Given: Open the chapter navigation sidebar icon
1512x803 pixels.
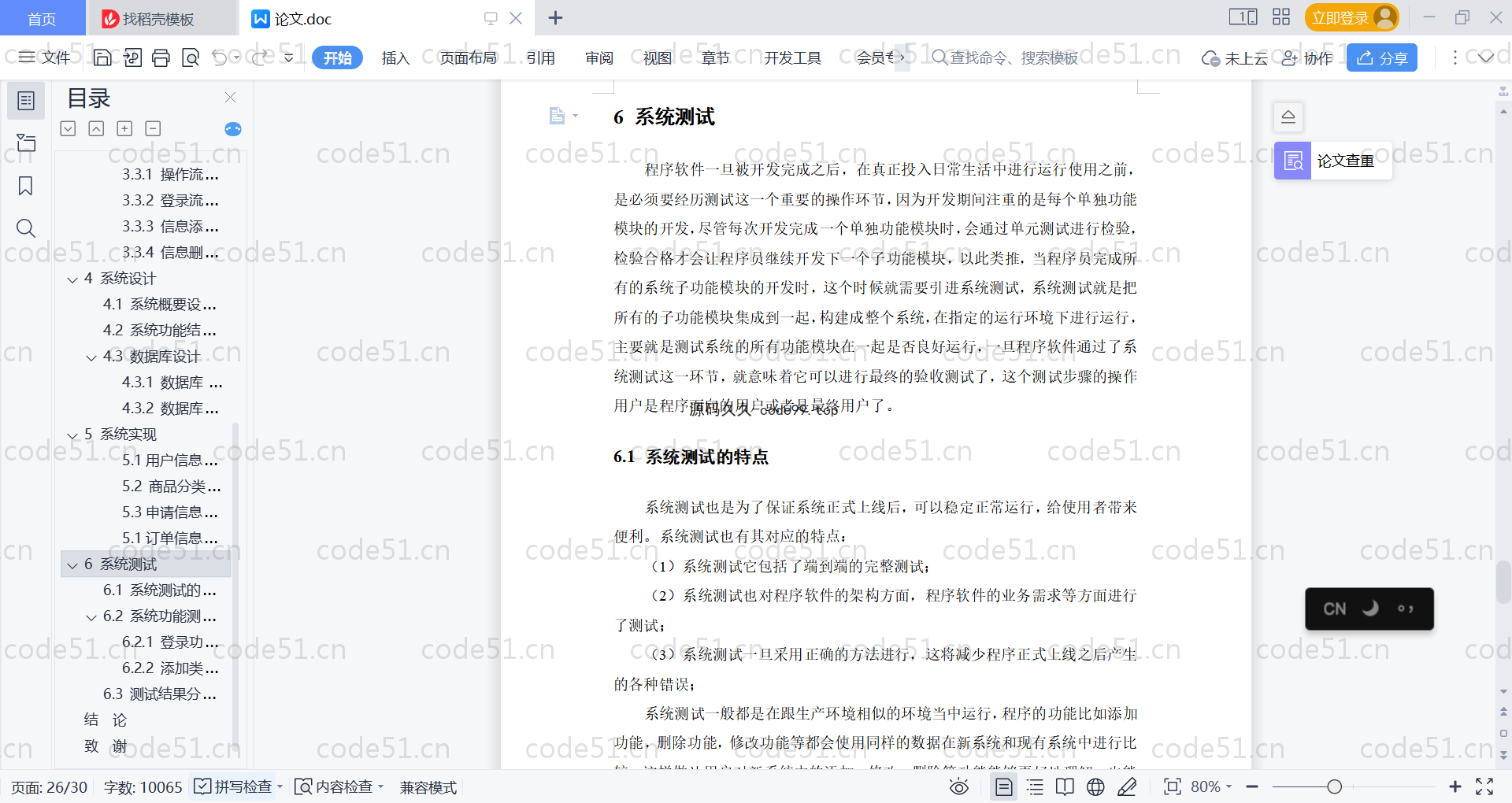Looking at the screenshot, I should point(26,142).
